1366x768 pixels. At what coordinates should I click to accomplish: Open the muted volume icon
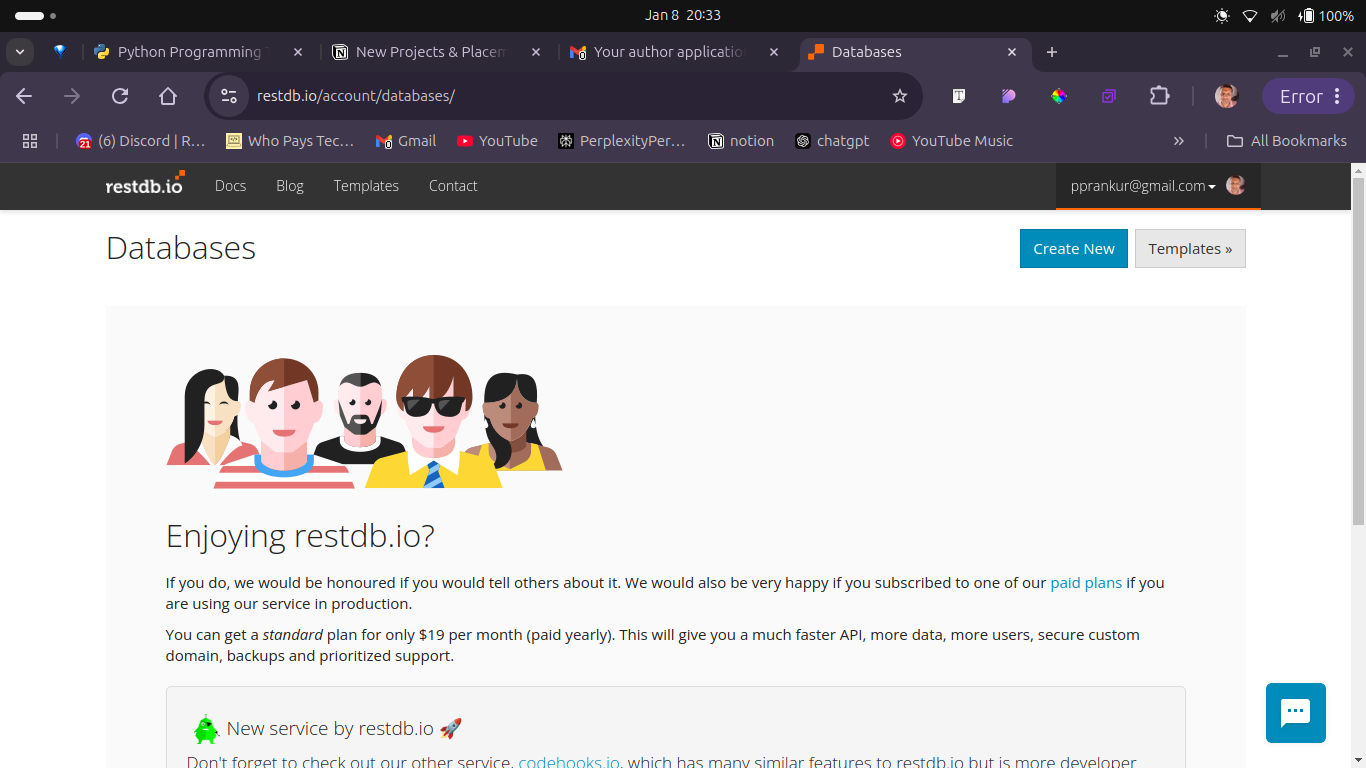[1278, 16]
